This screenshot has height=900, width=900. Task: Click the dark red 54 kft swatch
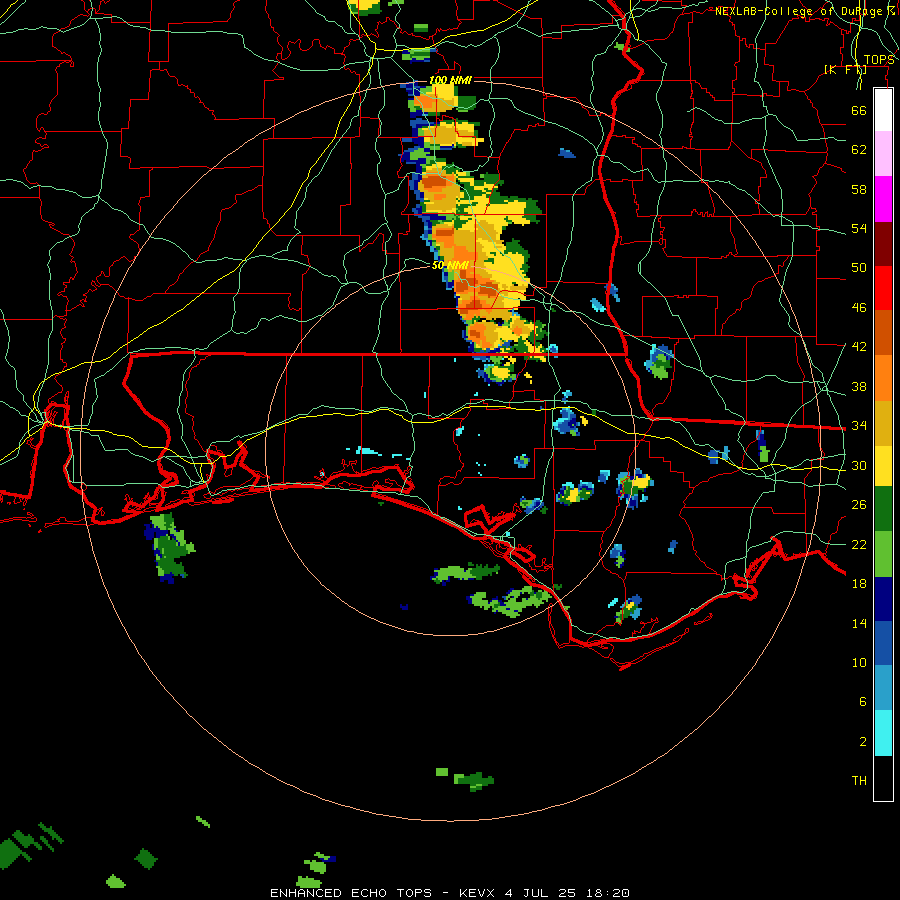[883, 243]
